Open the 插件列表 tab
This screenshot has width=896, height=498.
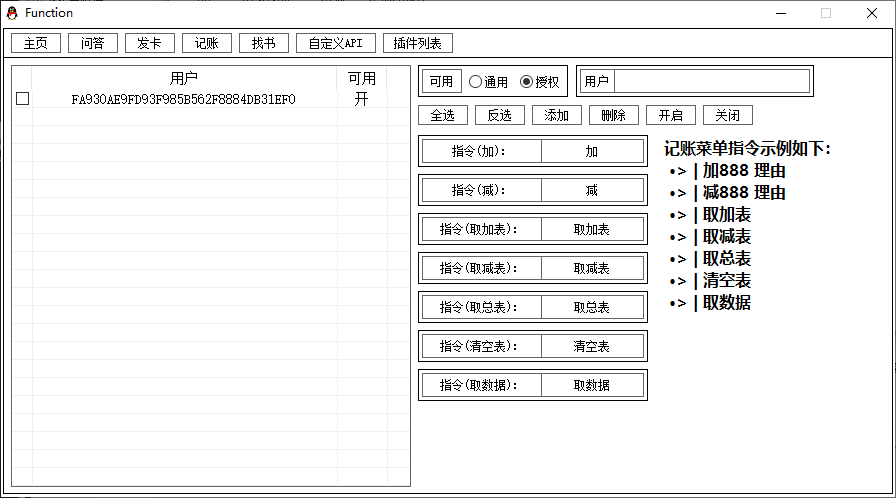[418, 43]
